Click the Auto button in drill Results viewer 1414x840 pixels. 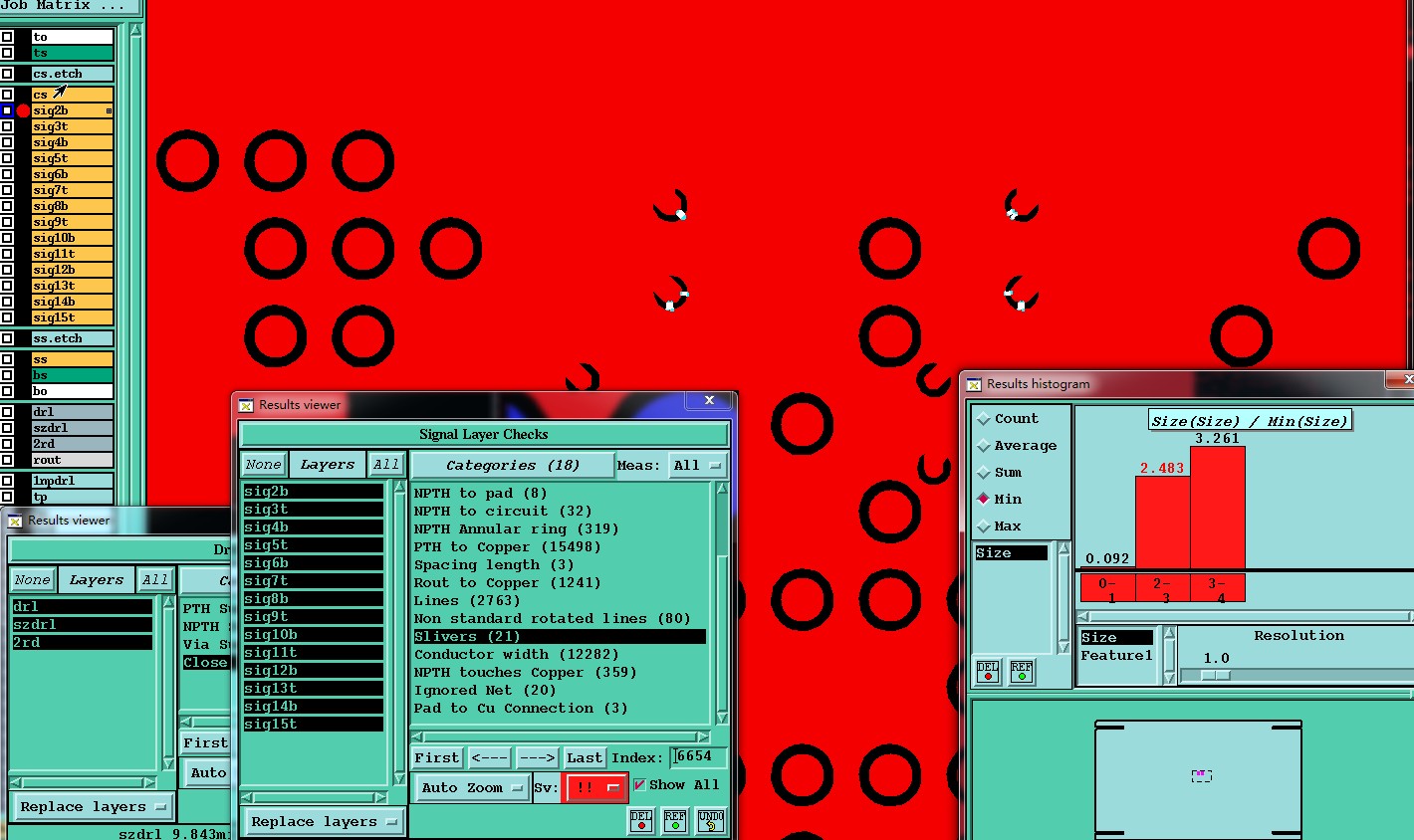coord(208,773)
